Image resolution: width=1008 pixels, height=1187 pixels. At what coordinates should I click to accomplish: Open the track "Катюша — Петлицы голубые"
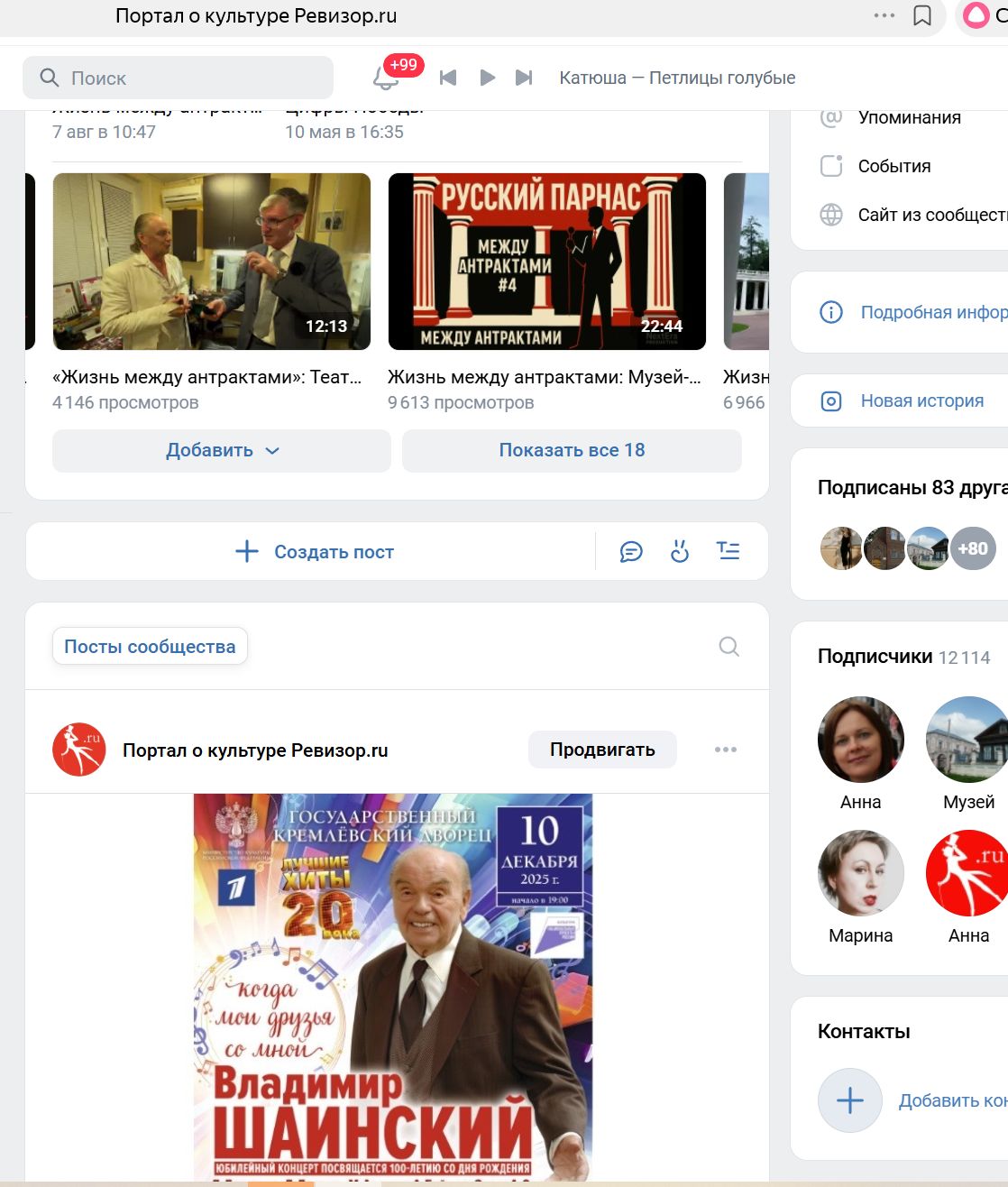[677, 78]
